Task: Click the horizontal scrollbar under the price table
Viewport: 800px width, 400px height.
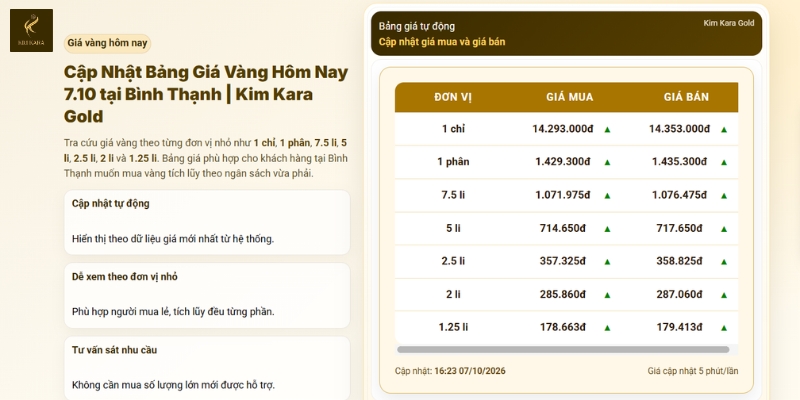Action: [x=563, y=349]
